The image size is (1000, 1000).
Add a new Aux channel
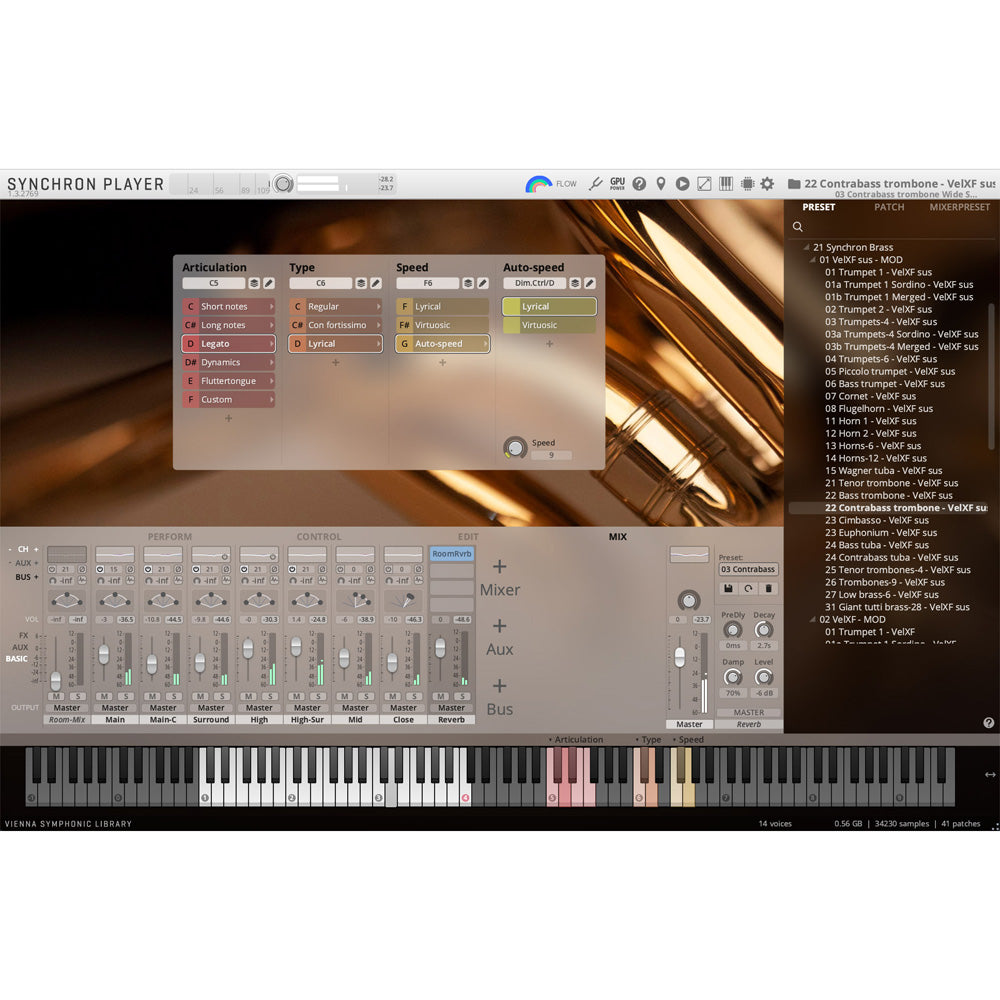[500, 637]
